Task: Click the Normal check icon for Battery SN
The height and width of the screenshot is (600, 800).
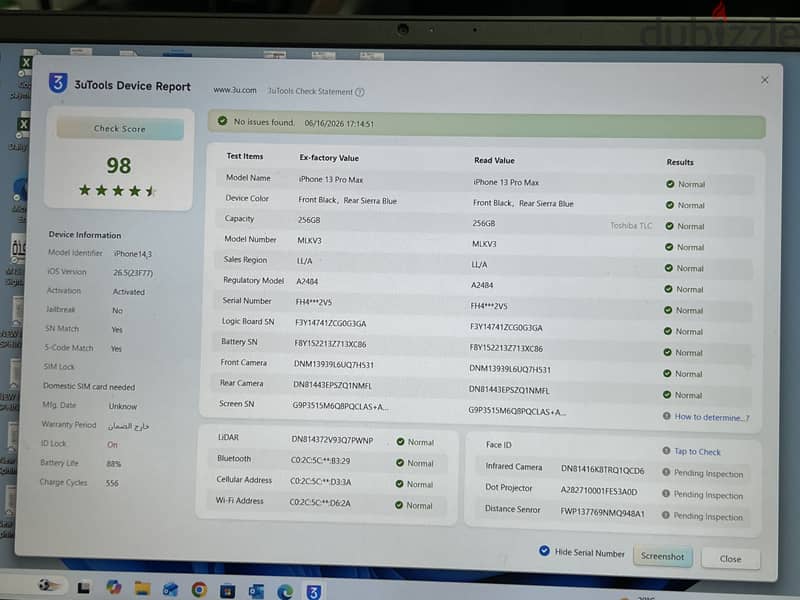Action: [667, 352]
